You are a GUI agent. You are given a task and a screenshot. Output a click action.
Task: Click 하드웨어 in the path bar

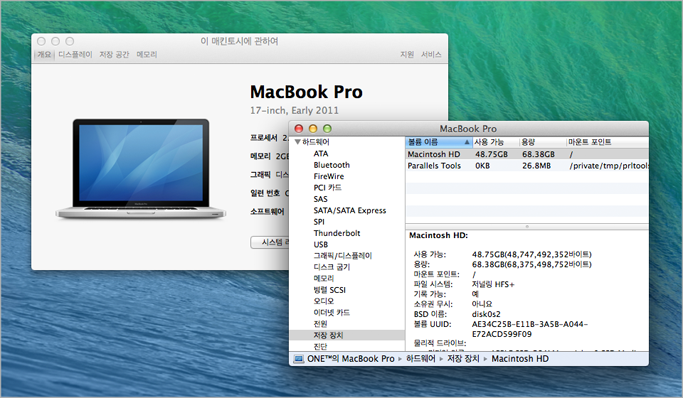(421, 359)
